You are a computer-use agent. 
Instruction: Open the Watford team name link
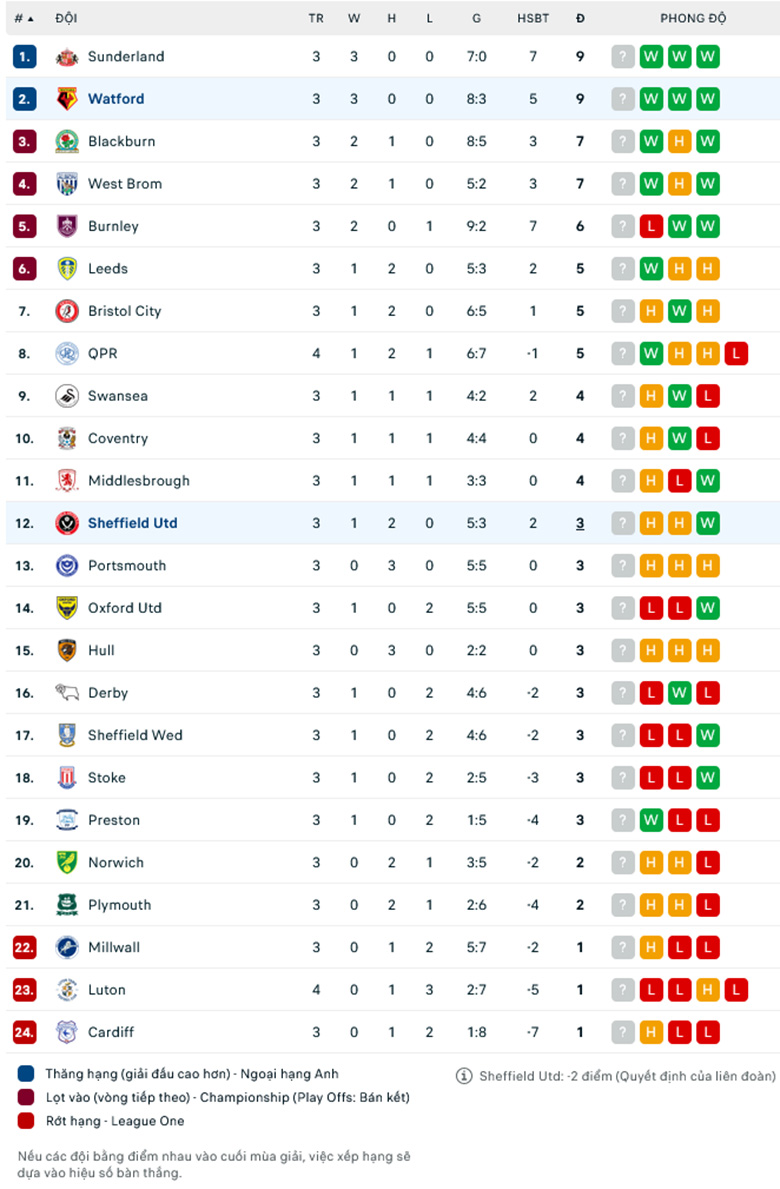click(116, 99)
